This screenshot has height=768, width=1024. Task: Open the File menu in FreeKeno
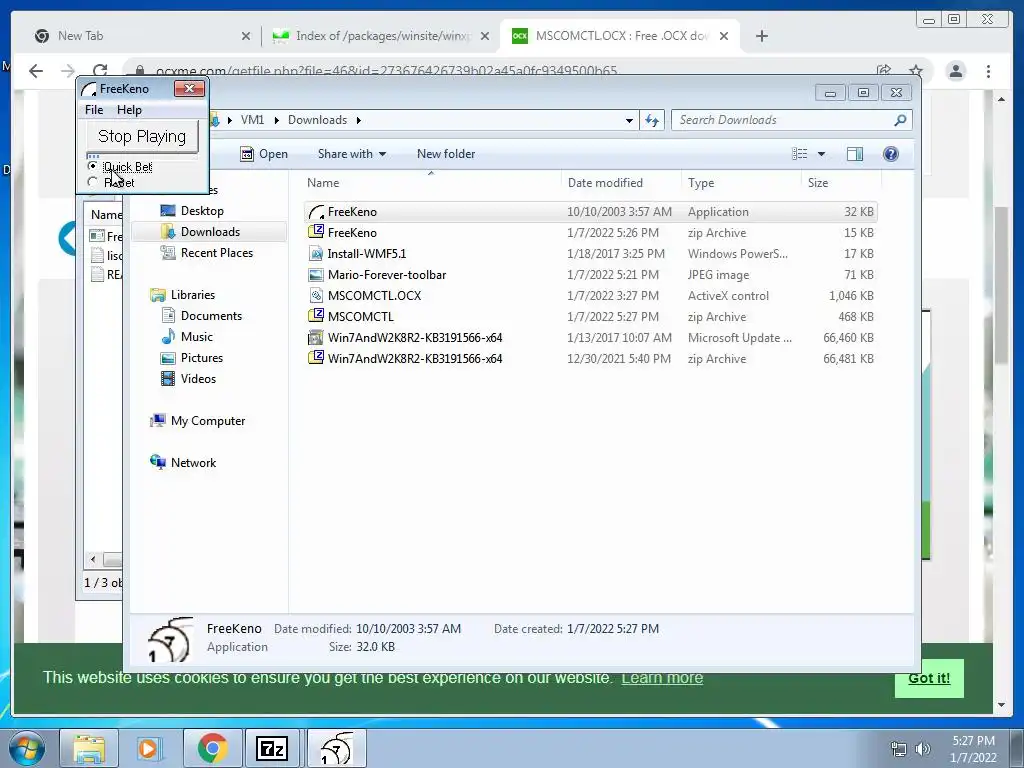94,110
